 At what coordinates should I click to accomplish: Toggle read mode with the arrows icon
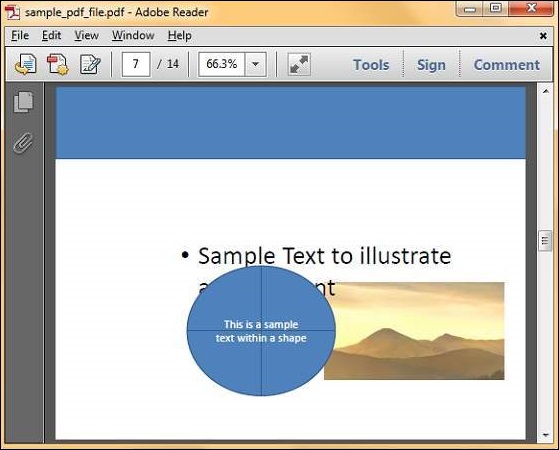click(299, 65)
